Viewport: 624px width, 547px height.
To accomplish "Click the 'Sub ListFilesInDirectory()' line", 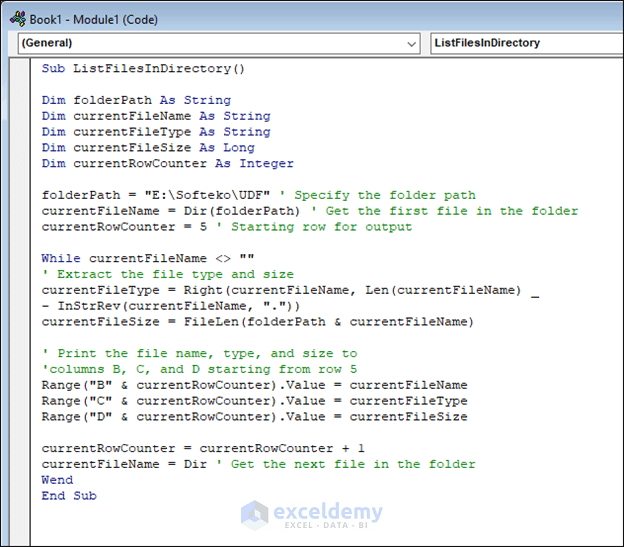I will [x=143, y=69].
